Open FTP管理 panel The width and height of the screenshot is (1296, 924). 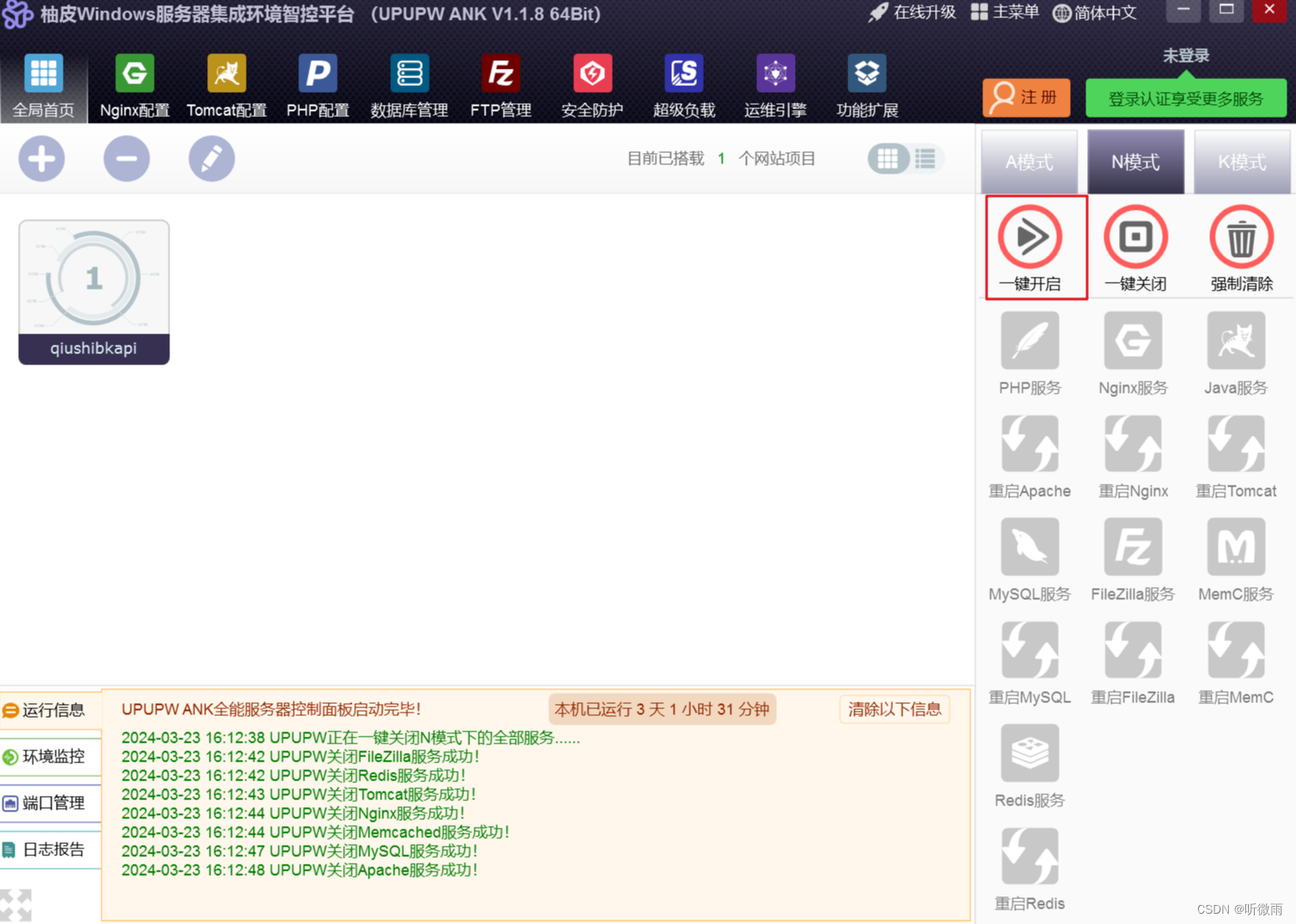pyautogui.click(x=501, y=86)
